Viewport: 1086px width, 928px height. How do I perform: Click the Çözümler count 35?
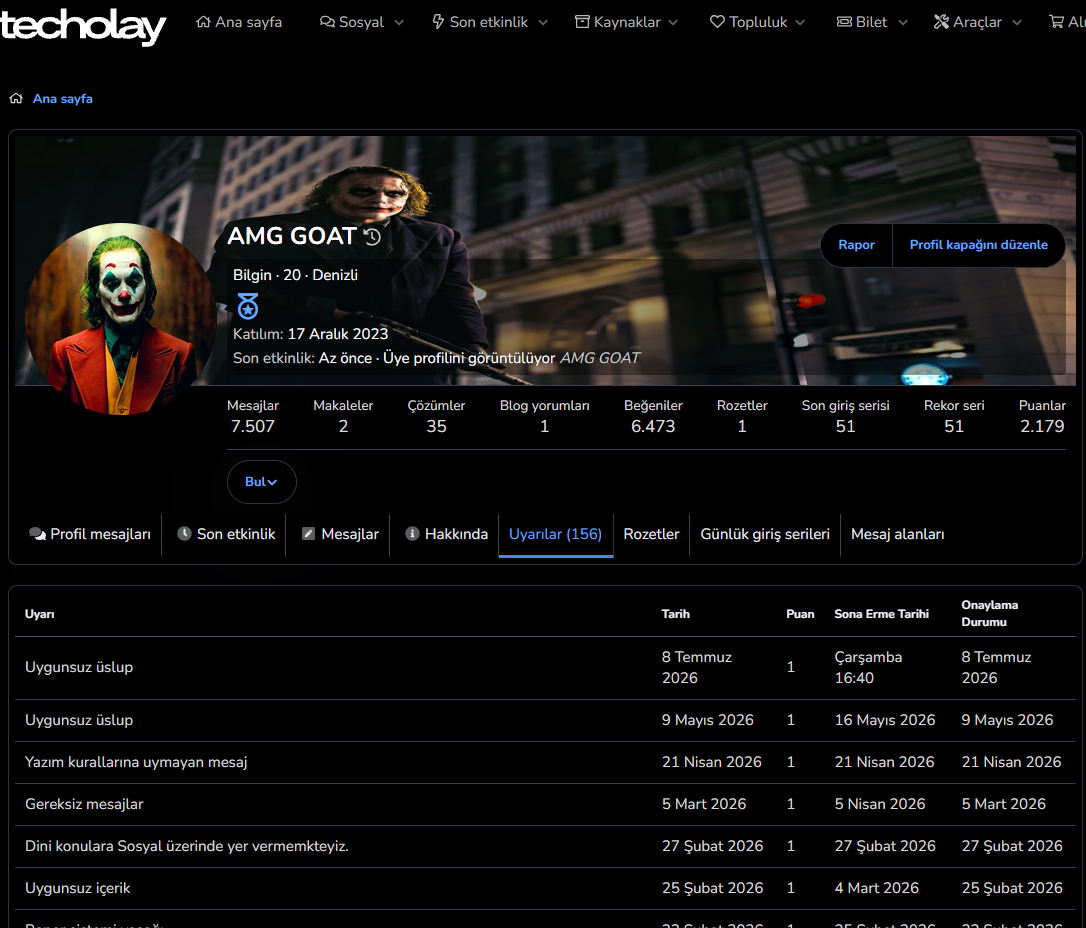click(x=436, y=427)
